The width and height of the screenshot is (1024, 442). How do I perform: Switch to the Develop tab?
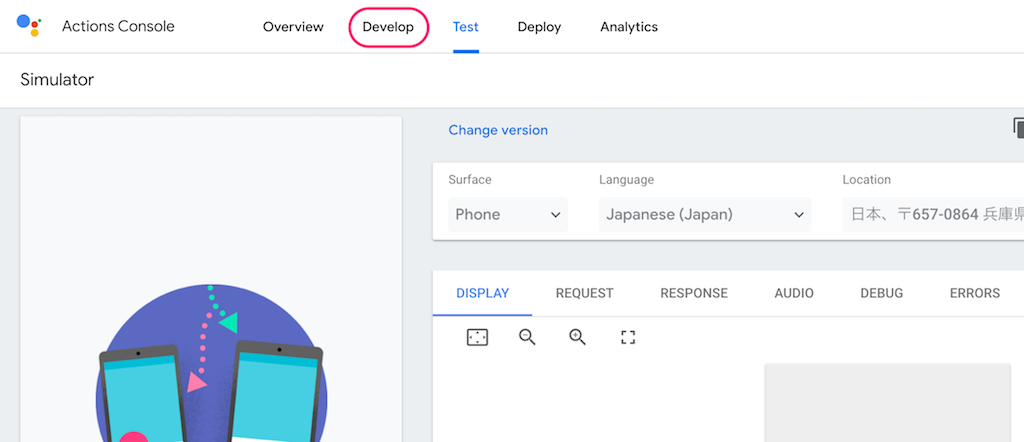point(389,27)
